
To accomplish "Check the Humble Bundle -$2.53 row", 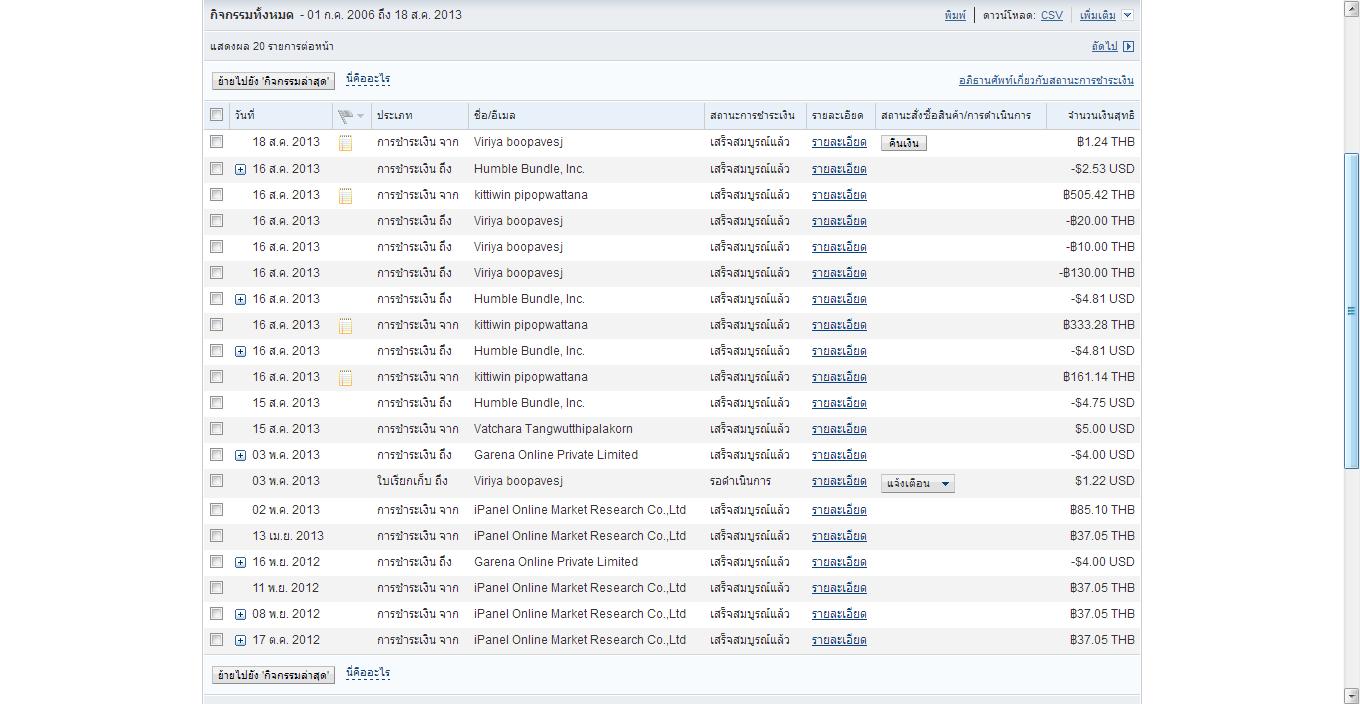I will (x=216, y=168).
